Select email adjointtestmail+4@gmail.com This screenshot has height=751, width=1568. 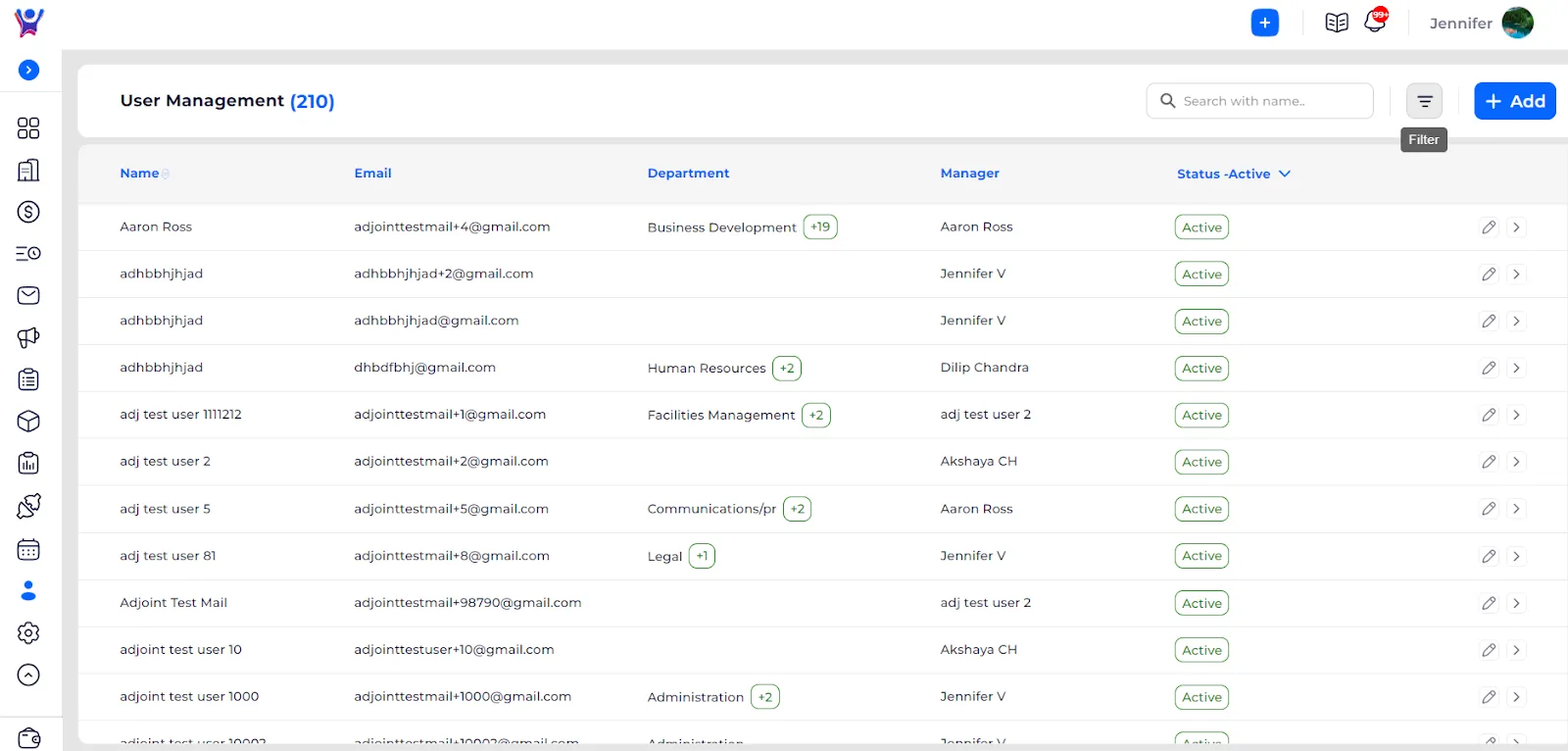point(452,226)
